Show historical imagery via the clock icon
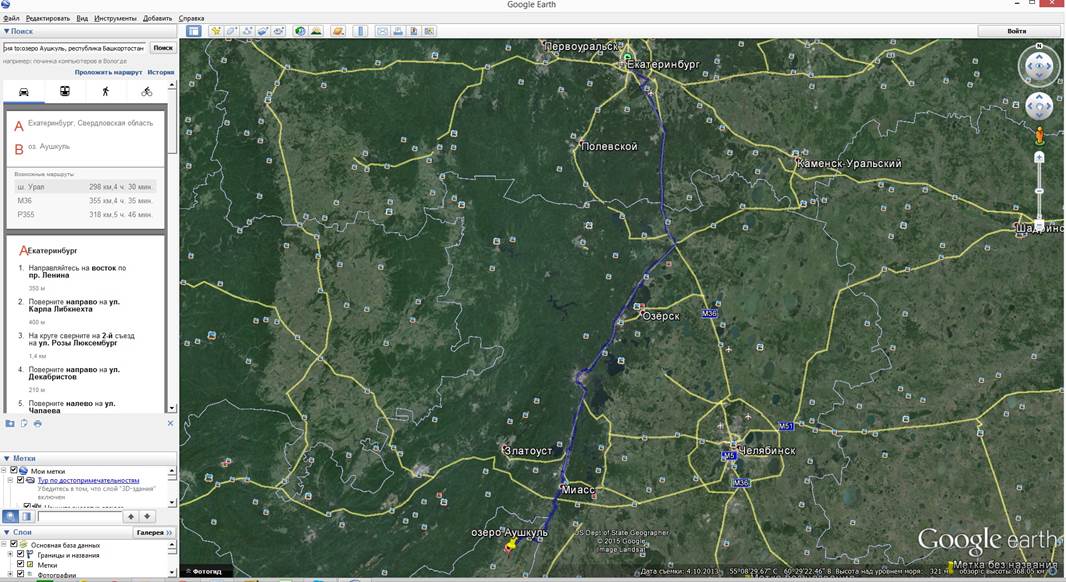This screenshot has width=1066, height=582. click(x=300, y=31)
